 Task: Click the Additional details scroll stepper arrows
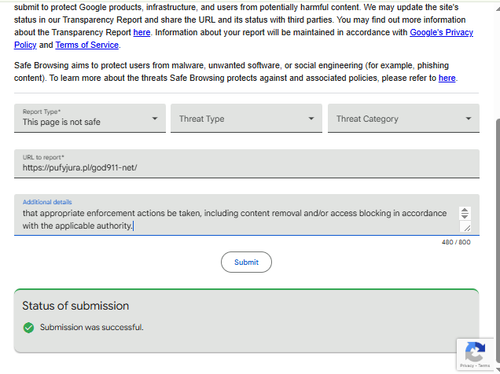tap(465, 213)
